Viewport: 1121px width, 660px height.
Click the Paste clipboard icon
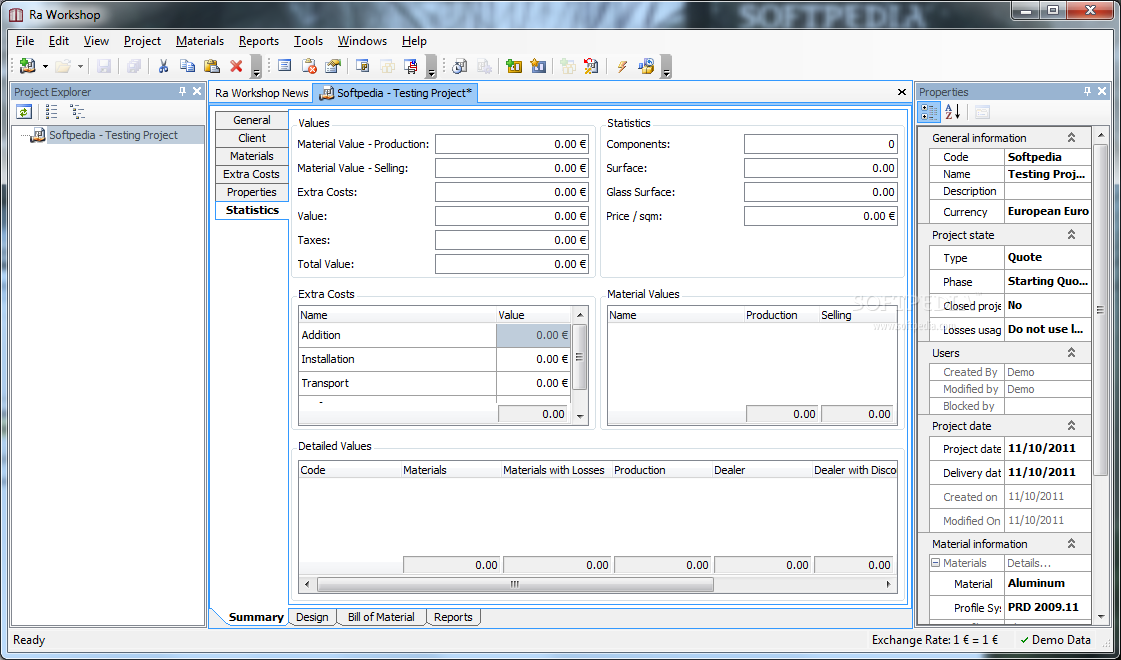[212, 67]
